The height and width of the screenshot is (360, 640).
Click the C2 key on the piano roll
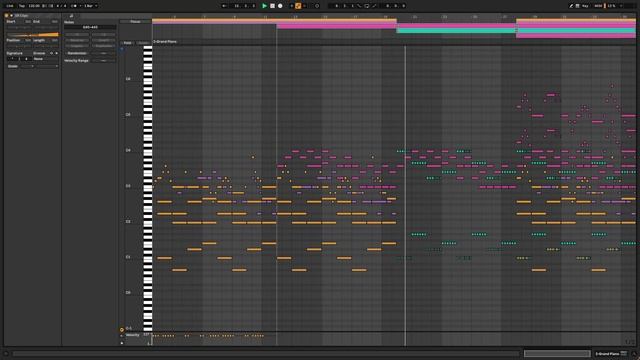tap(147, 222)
